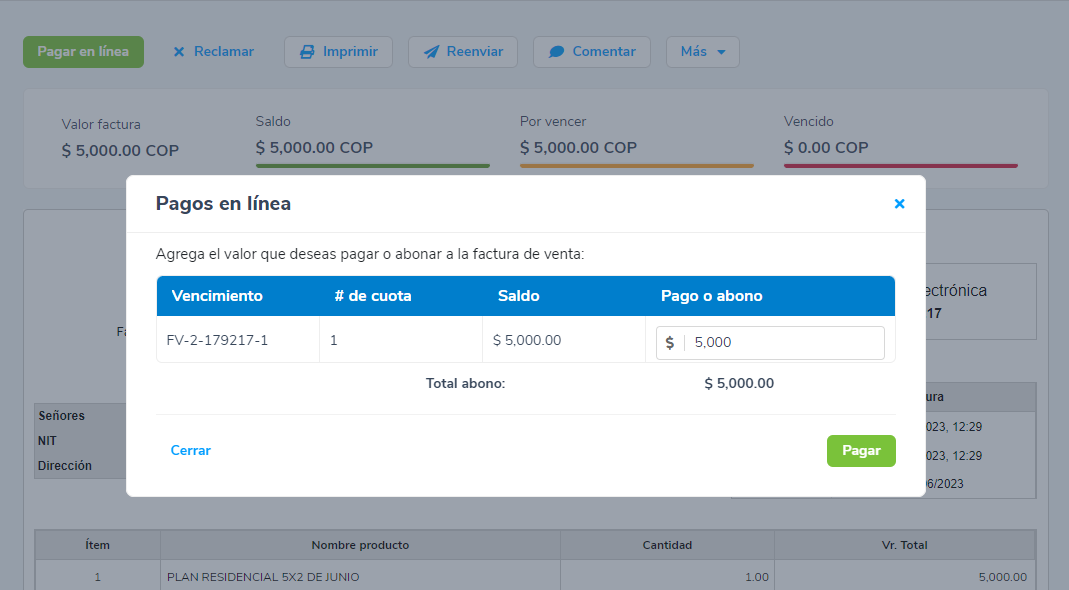Viewport: 1069px width, 590px height.
Task: Click the Por vencer amount
Action: click(578, 148)
